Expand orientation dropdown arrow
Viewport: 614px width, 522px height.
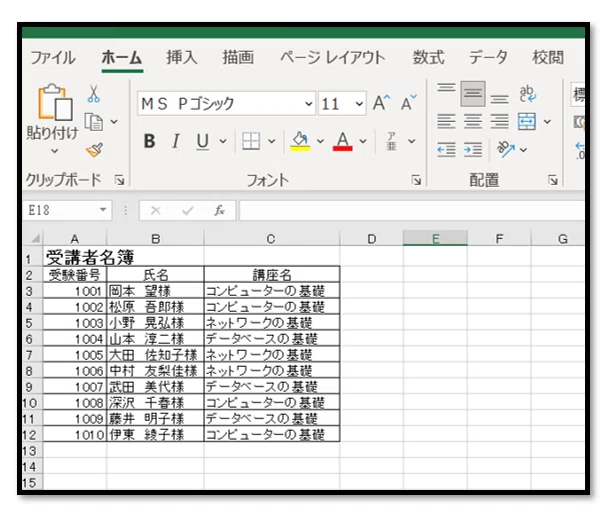tap(523, 150)
